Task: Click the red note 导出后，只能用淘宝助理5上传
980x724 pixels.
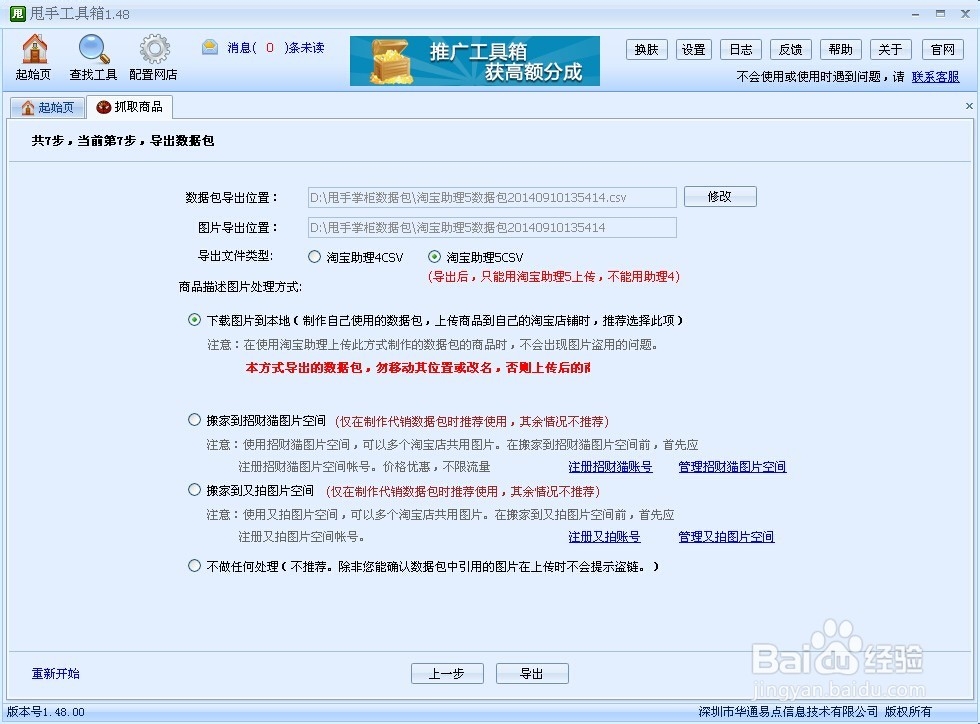Action: pyautogui.click(x=554, y=276)
